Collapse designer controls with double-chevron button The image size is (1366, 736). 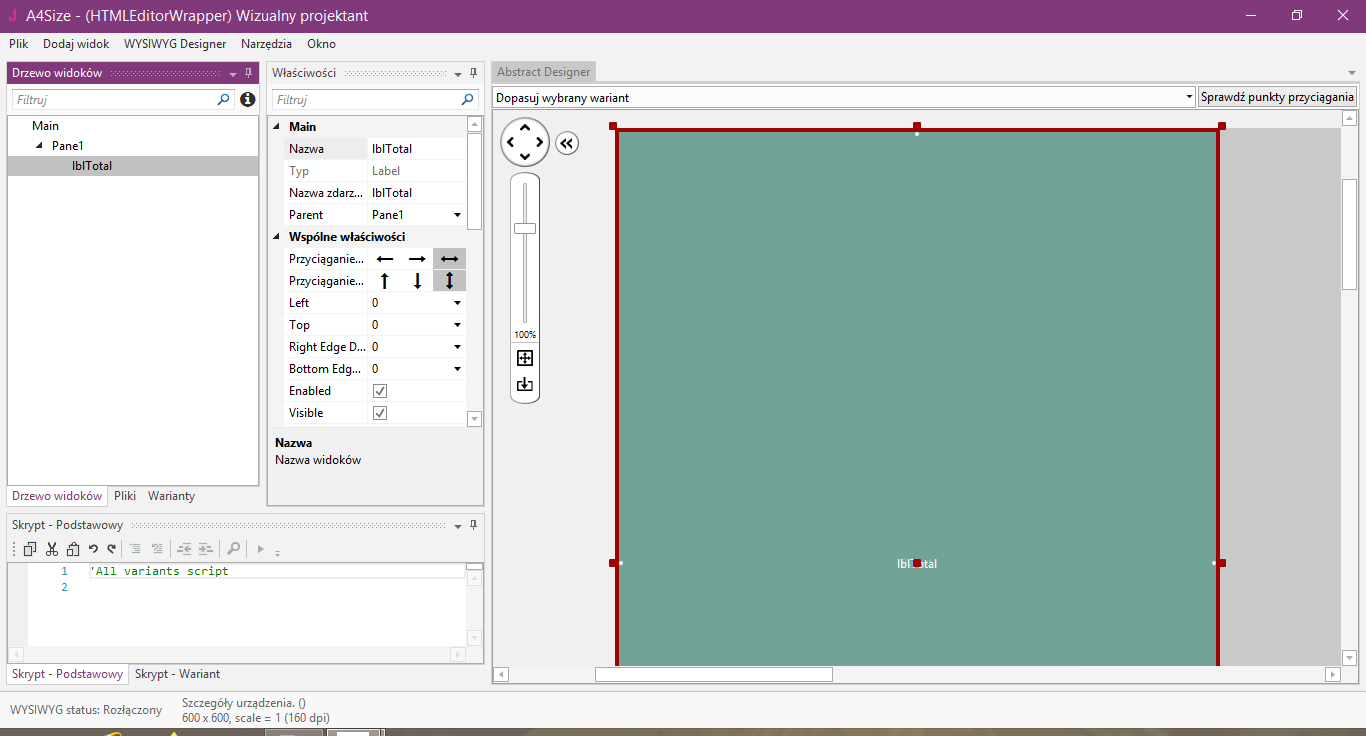click(x=567, y=143)
